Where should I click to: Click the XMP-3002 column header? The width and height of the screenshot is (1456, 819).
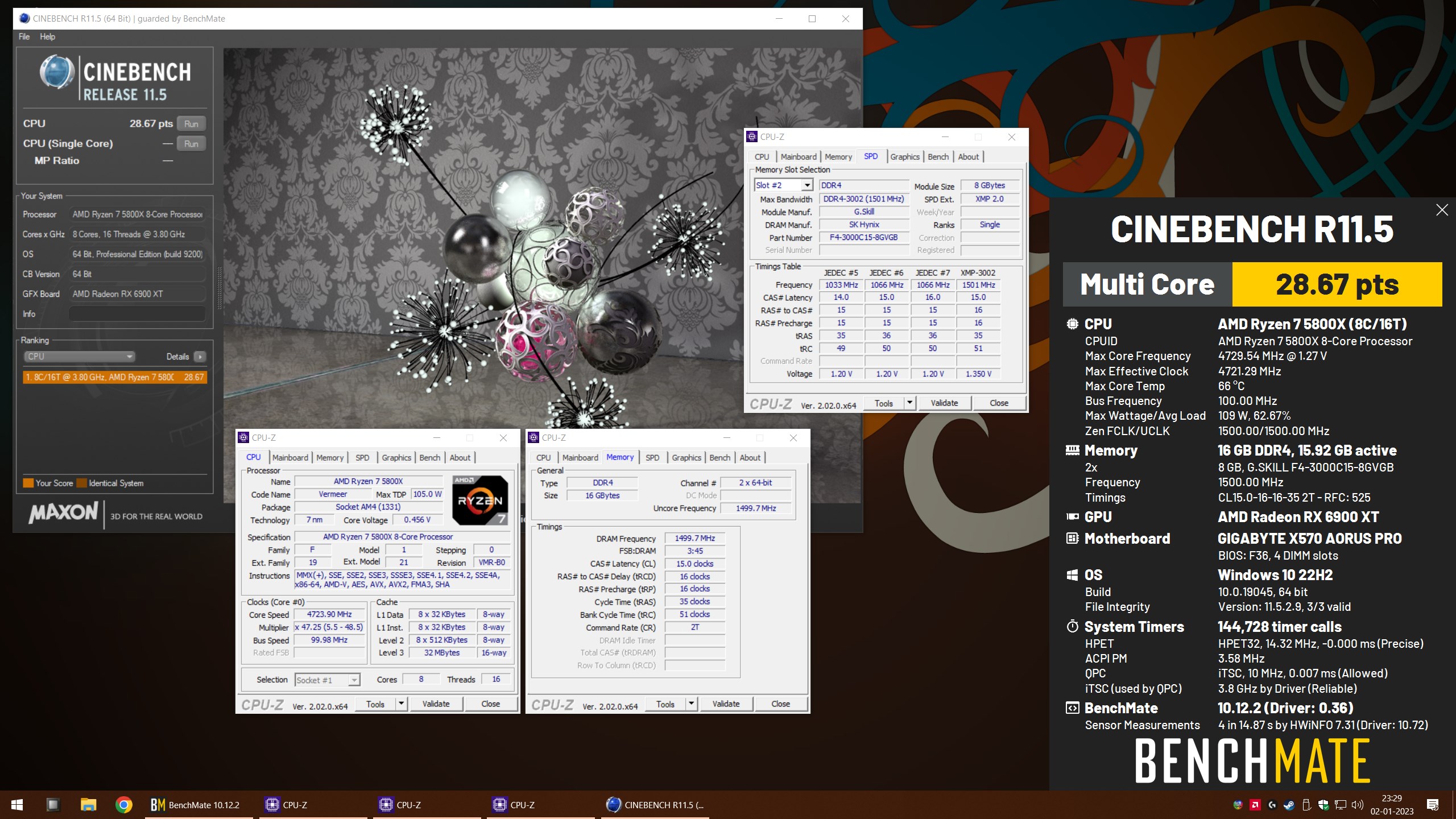click(x=978, y=273)
